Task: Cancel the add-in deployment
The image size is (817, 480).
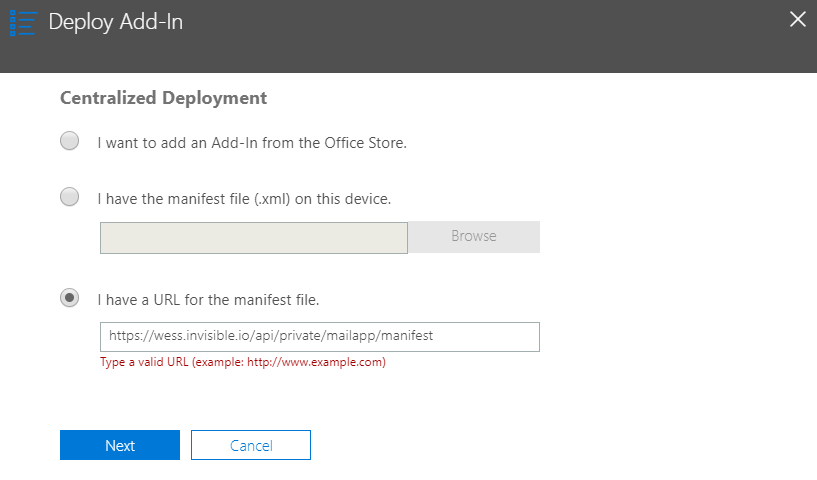Action: (251, 445)
